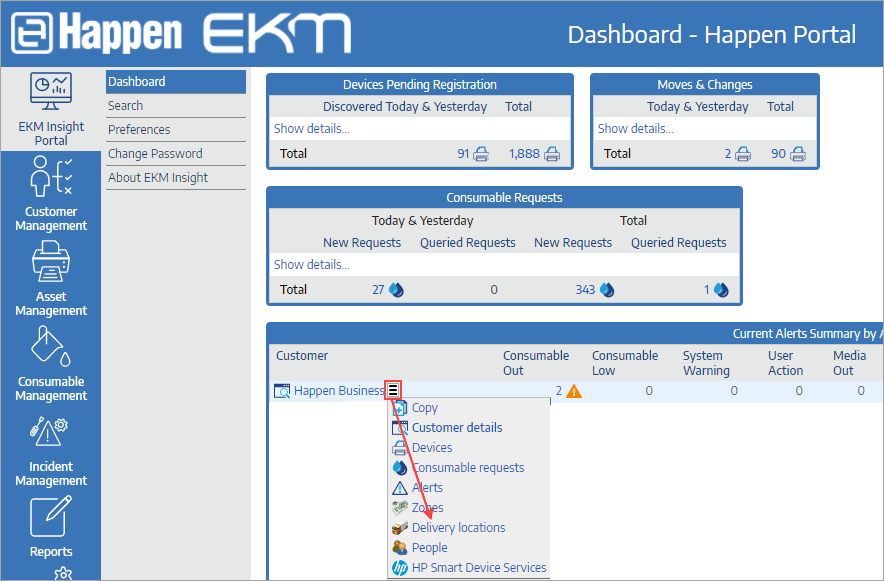The width and height of the screenshot is (884, 581).
Task: Click the printer icon beside 1,888
Action: (x=552, y=154)
